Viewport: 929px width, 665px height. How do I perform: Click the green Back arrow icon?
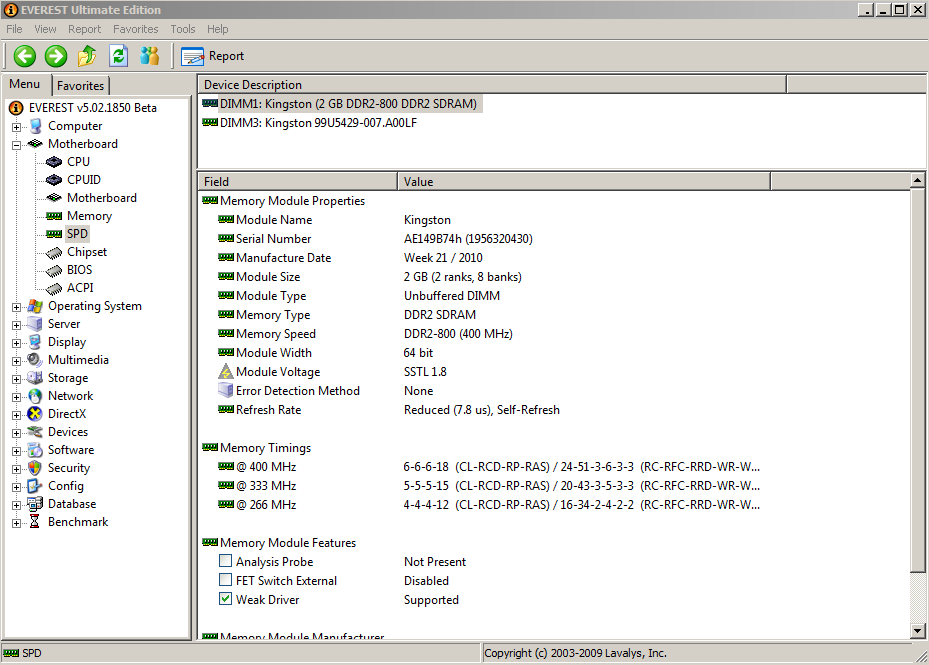(25, 56)
